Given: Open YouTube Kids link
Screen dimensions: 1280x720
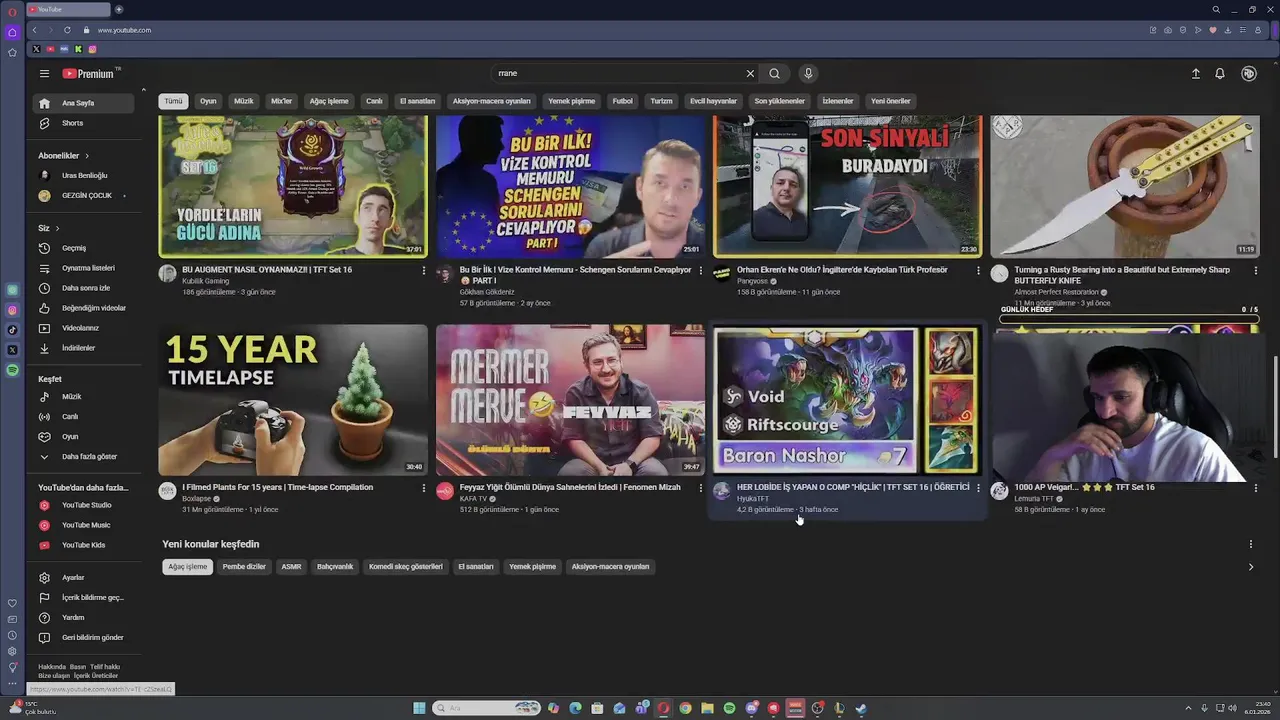Looking at the screenshot, I should pyautogui.click(x=82, y=545).
